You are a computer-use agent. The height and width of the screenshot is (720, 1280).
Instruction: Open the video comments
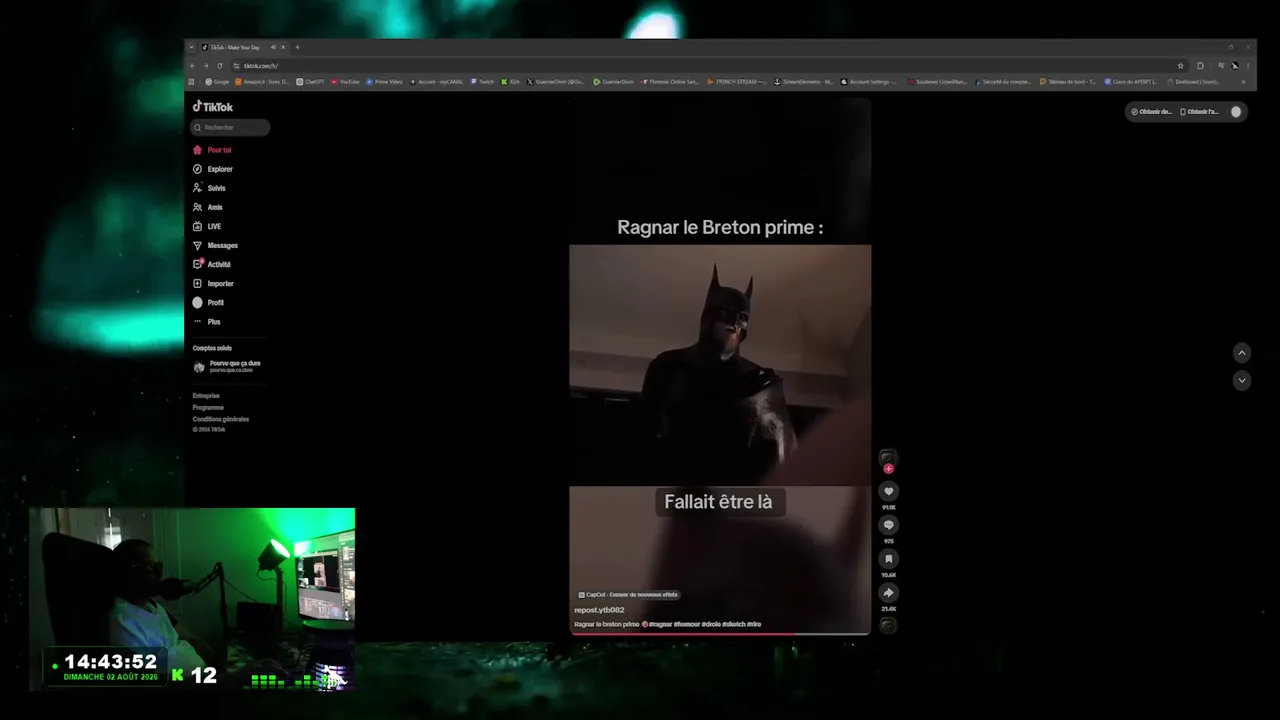coord(888,525)
